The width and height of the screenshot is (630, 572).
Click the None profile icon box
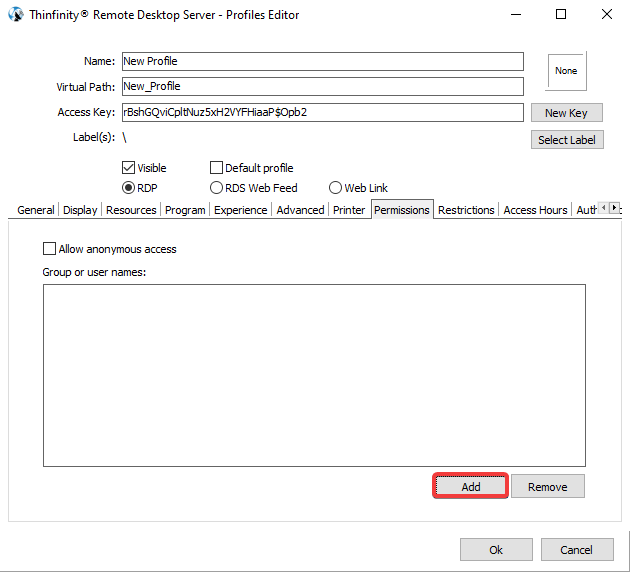[566, 71]
